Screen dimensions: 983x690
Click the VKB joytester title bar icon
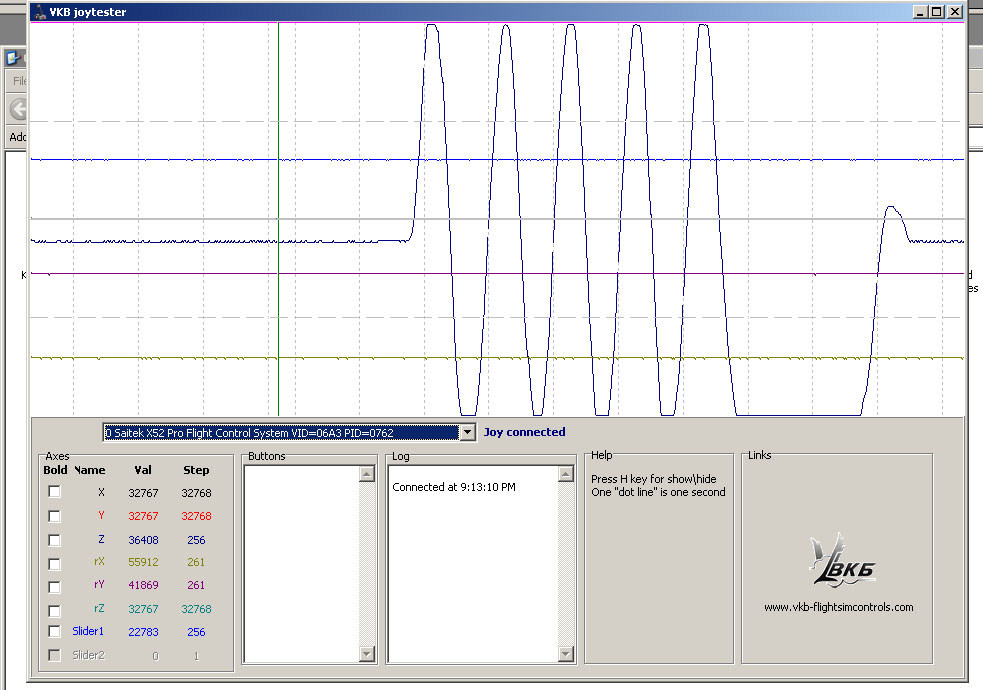point(39,12)
